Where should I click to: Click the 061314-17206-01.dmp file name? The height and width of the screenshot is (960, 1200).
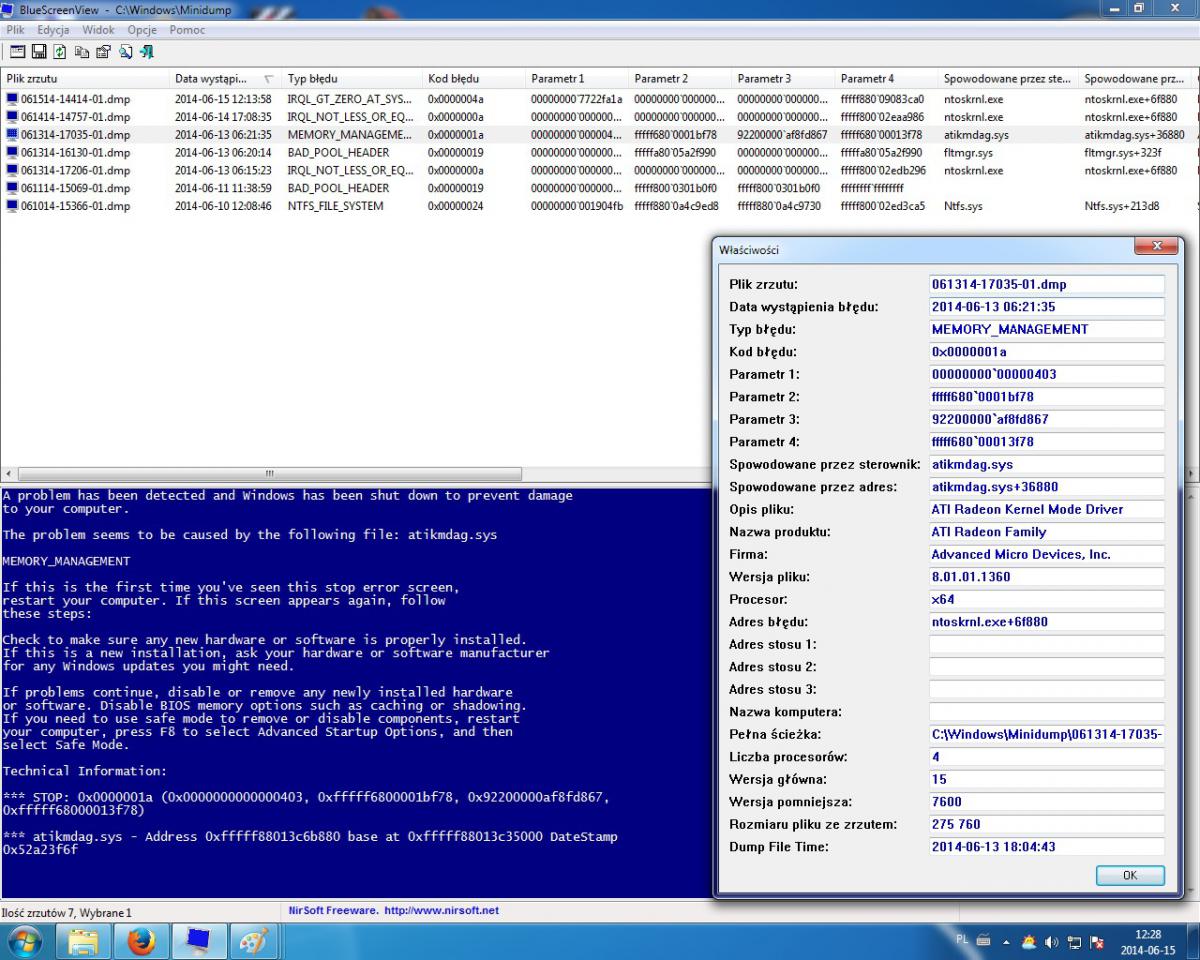[75, 171]
